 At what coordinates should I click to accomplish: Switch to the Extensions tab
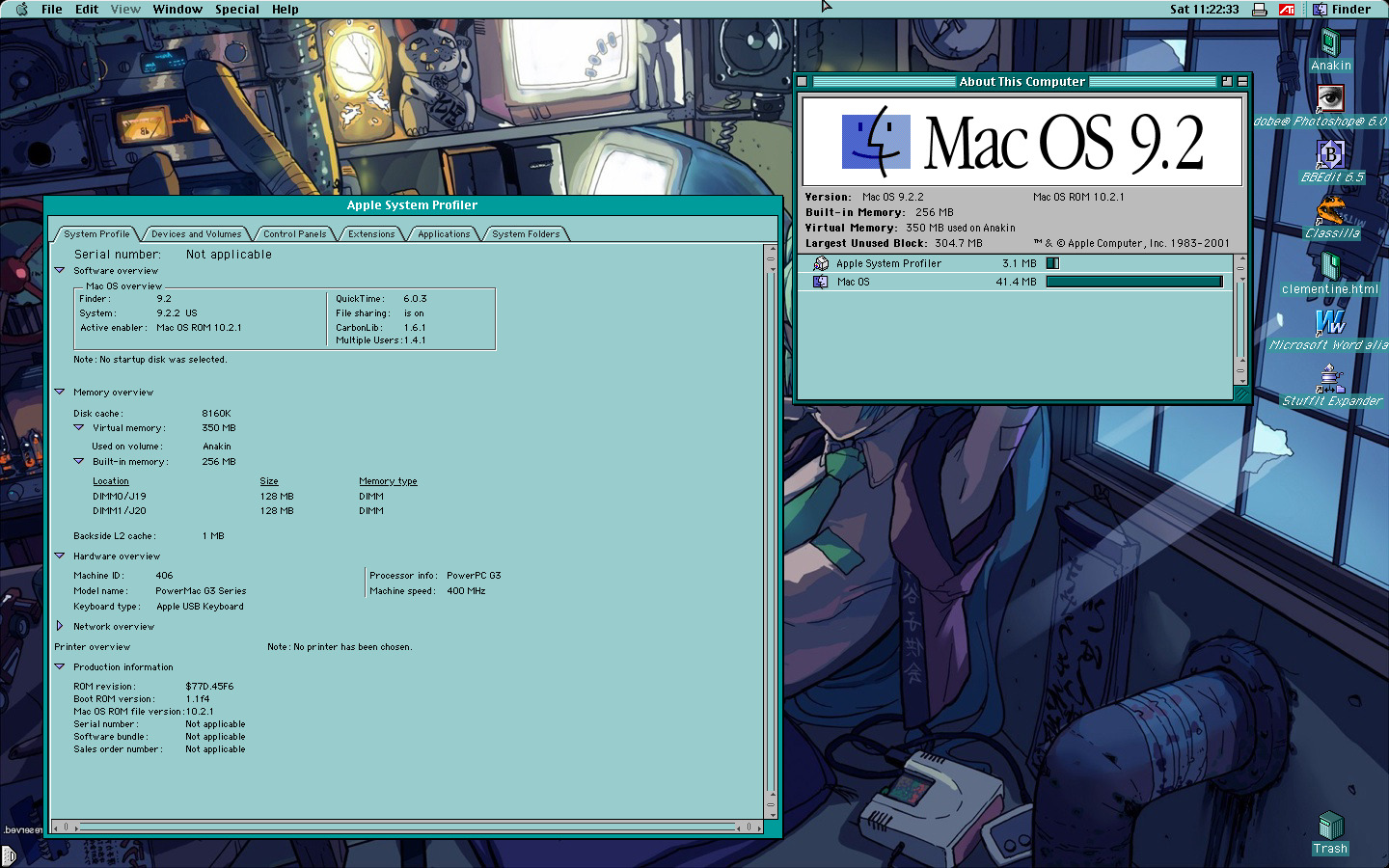371,234
